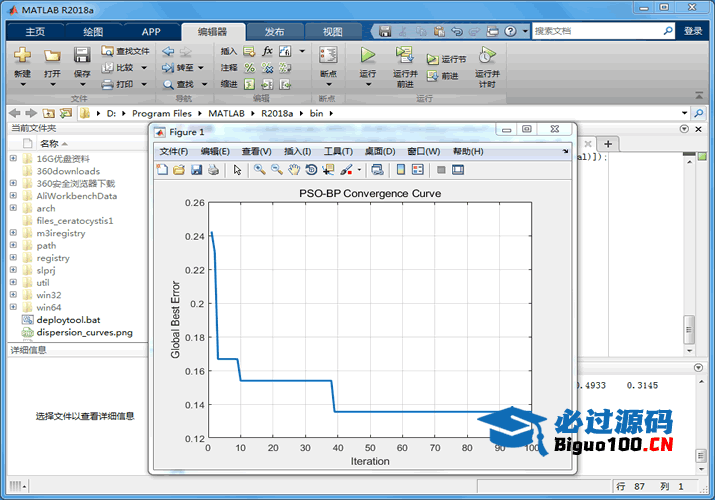Viewport: 715px width, 500px height.
Task: Click Insert Legend icon in Figure 1
Action: click(x=418, y=170)
